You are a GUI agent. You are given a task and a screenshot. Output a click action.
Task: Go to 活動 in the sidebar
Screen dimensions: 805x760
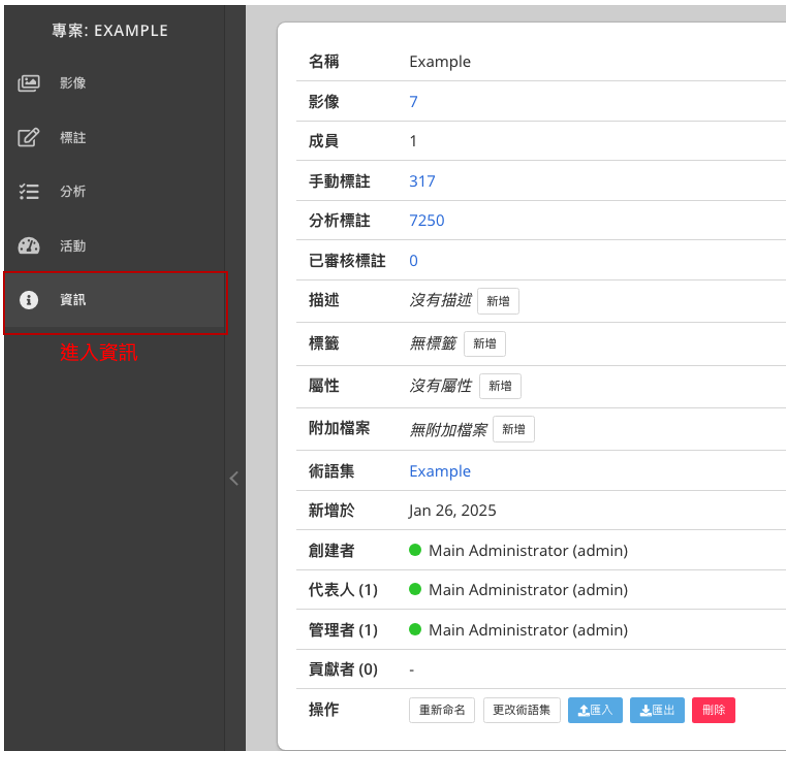coord(73,246)
